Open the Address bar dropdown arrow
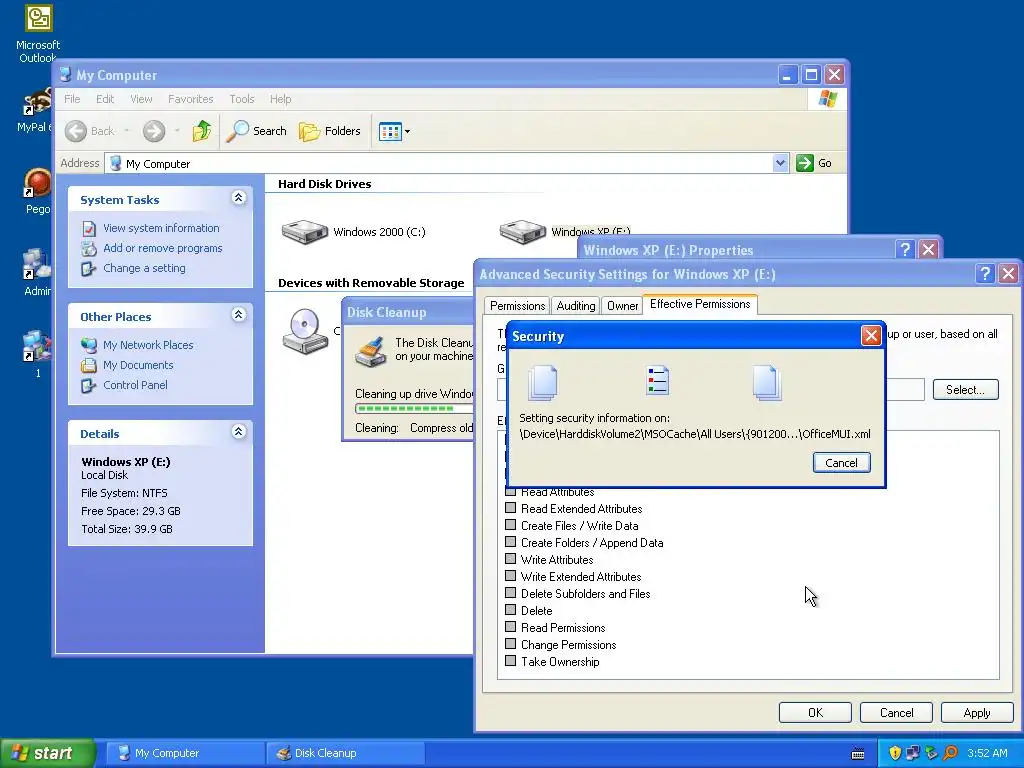Screen dimensions: 1024x768 pos(780,163)
